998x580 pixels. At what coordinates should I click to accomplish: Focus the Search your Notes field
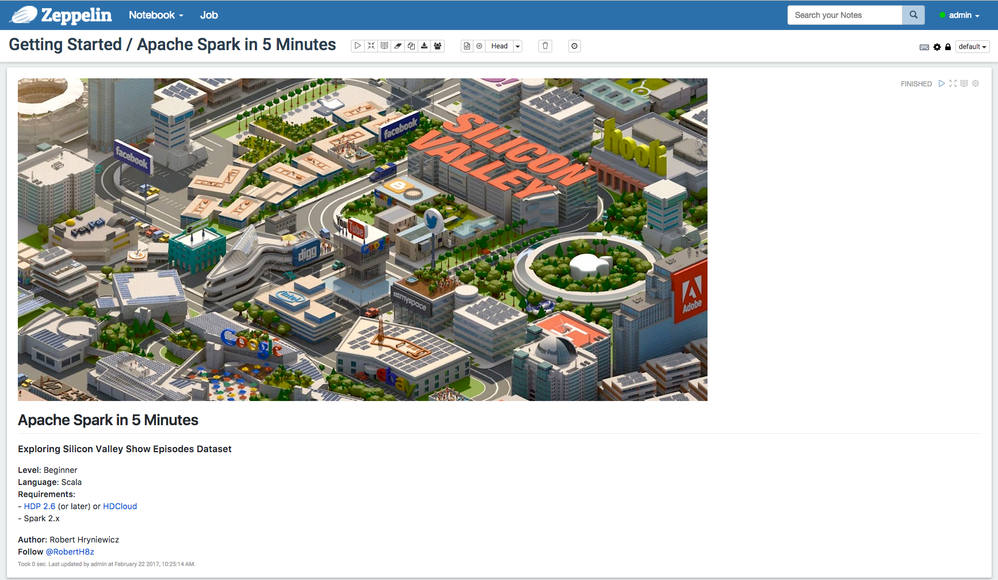coord(845,15)
